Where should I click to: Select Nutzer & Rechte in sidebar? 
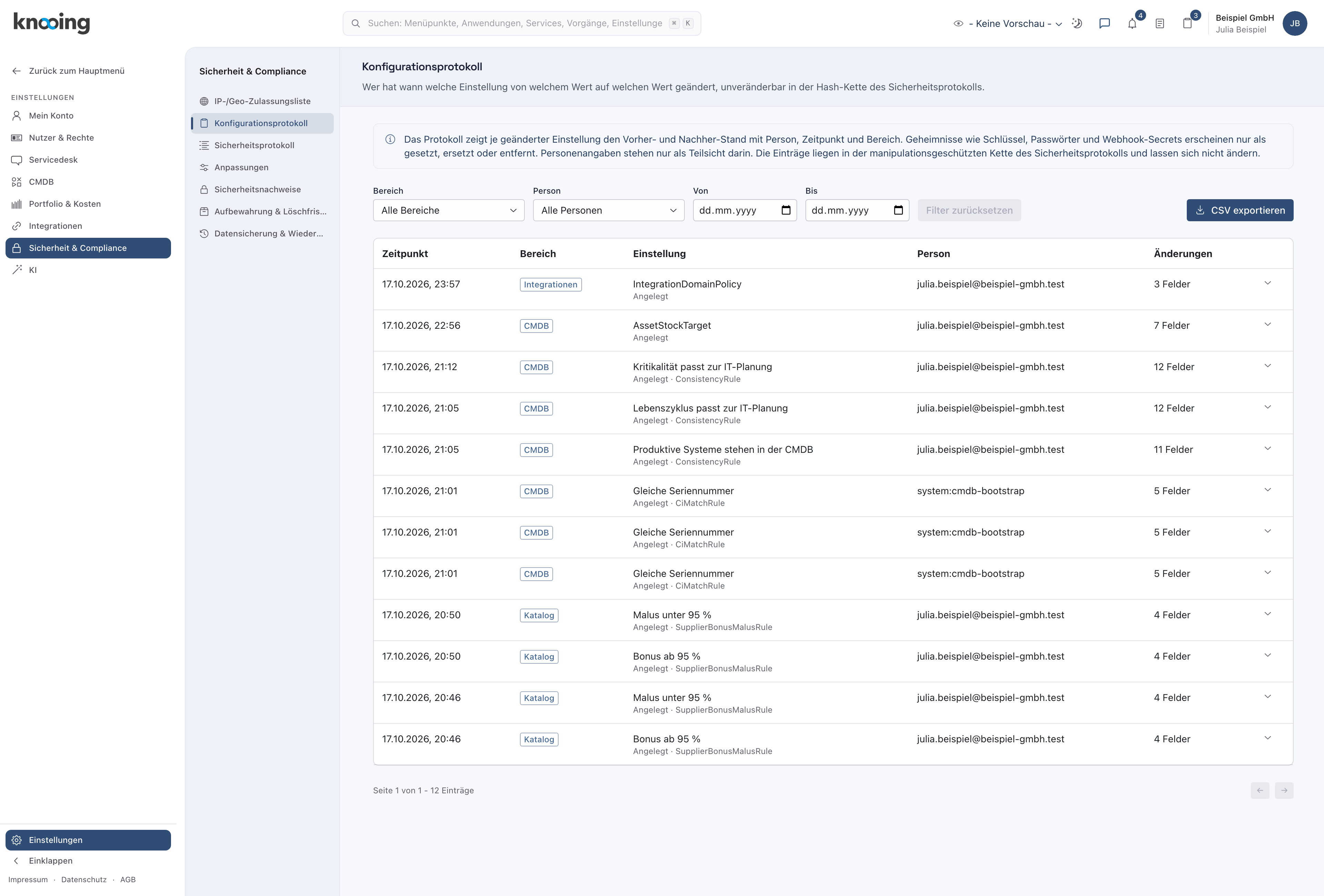(88, 138)
